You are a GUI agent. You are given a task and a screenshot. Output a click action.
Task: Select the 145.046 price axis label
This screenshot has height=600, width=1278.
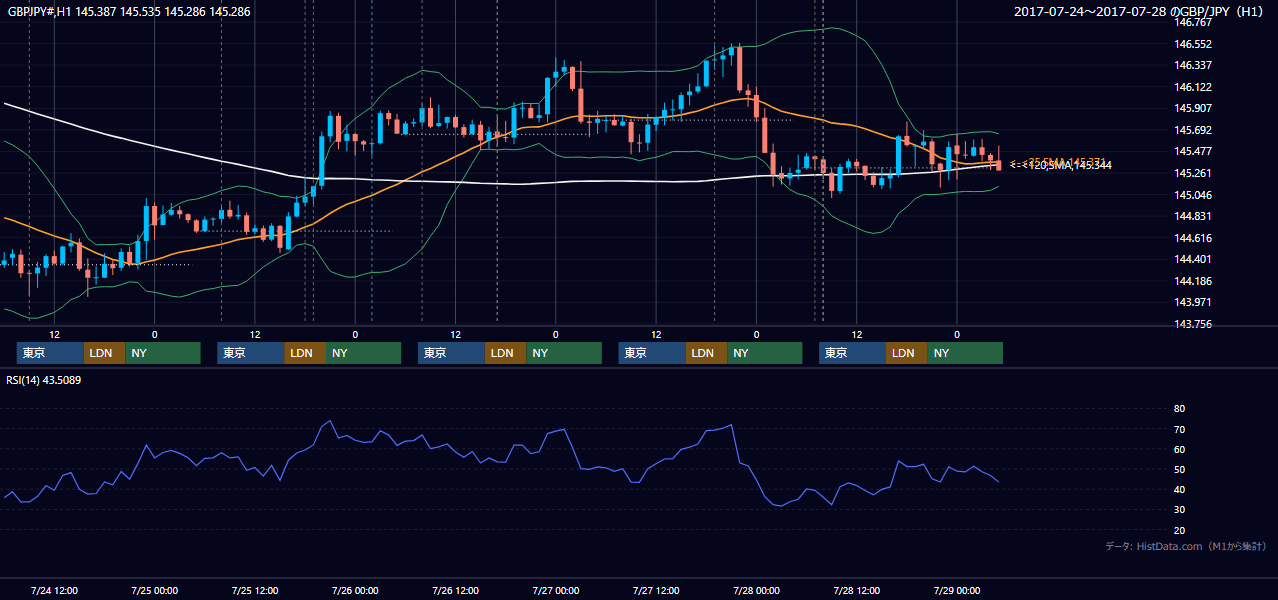click(1193, 195)
